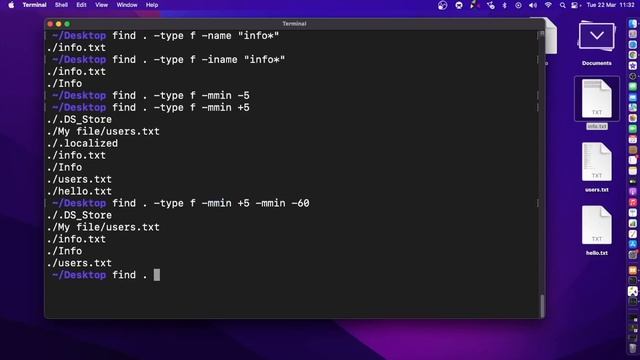Click the command ending in "-mmin -5"
Viewport: 640px width, 360px height.
tap(181, 96)
